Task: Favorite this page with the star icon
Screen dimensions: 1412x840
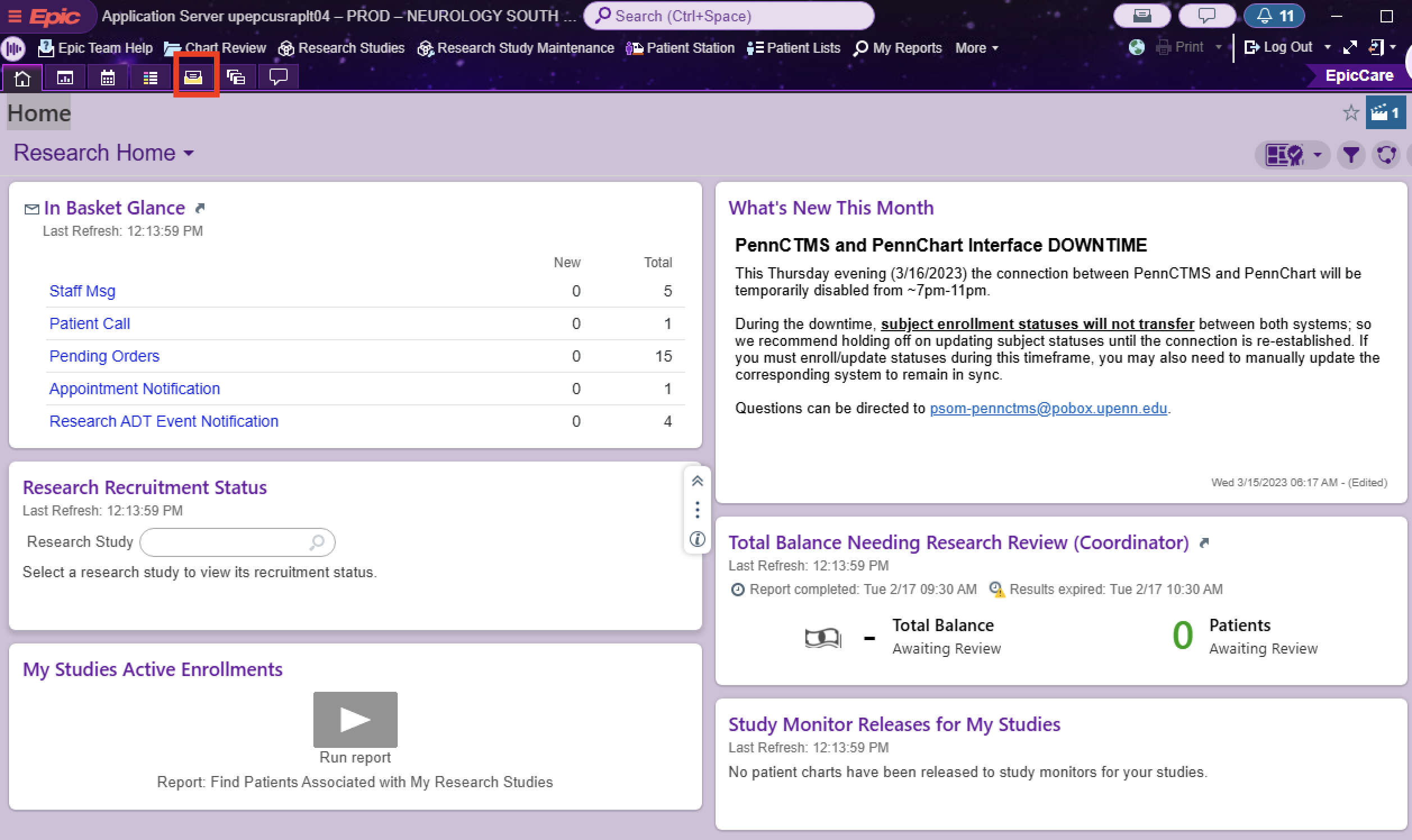Action: (x=1351, y=113)
